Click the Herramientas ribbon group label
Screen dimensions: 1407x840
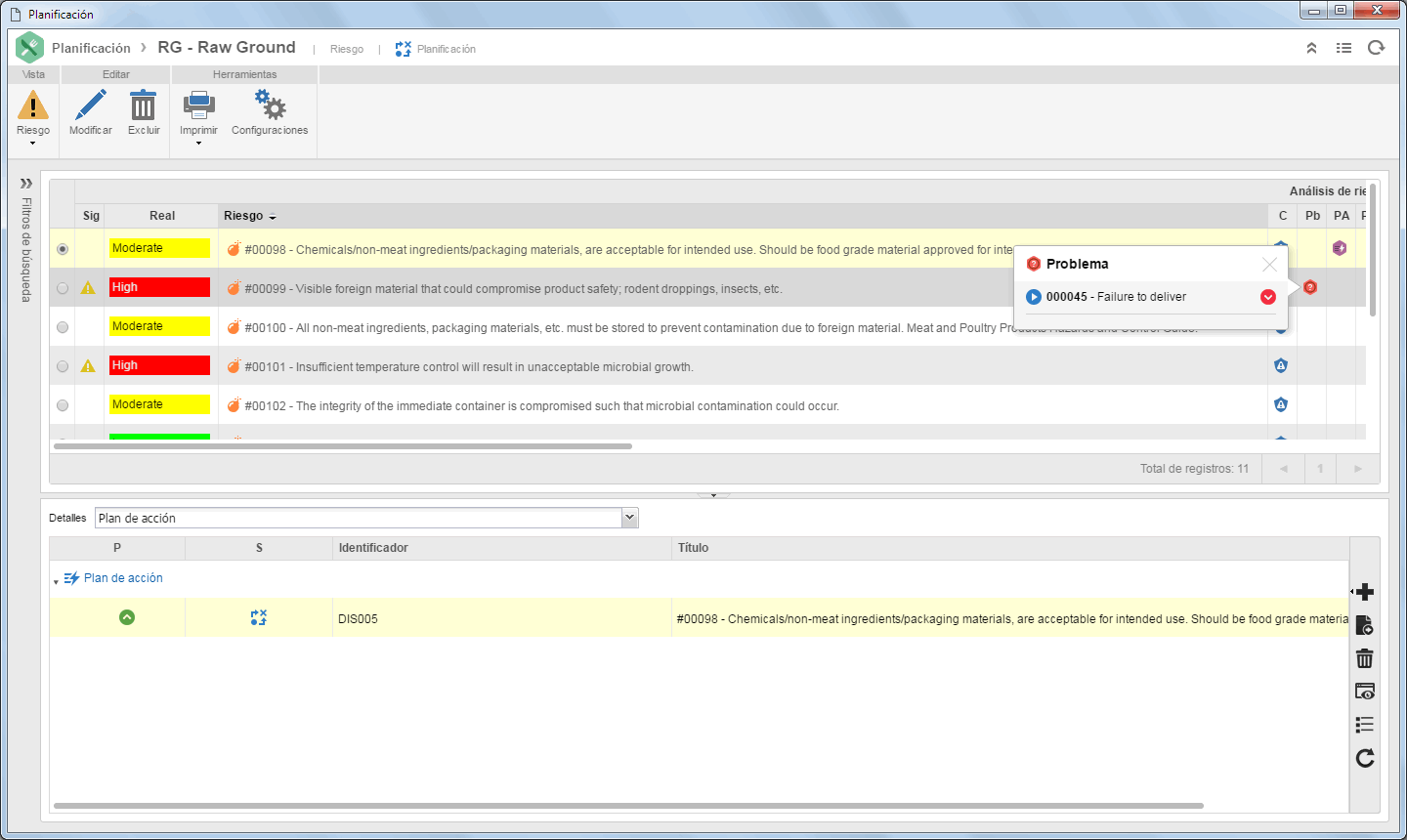244,74
